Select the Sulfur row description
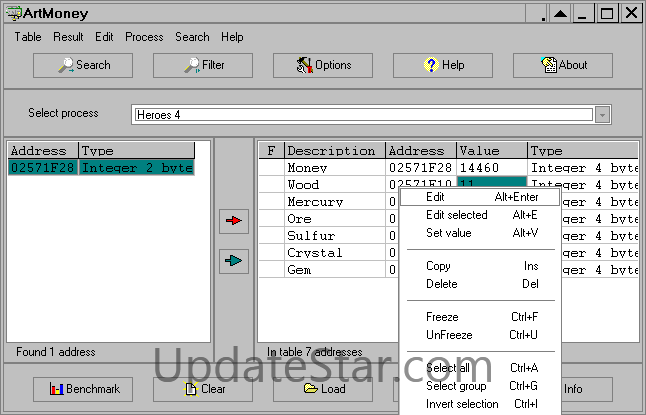The height and width of the screenshot is (415, 646). (335, 235)
